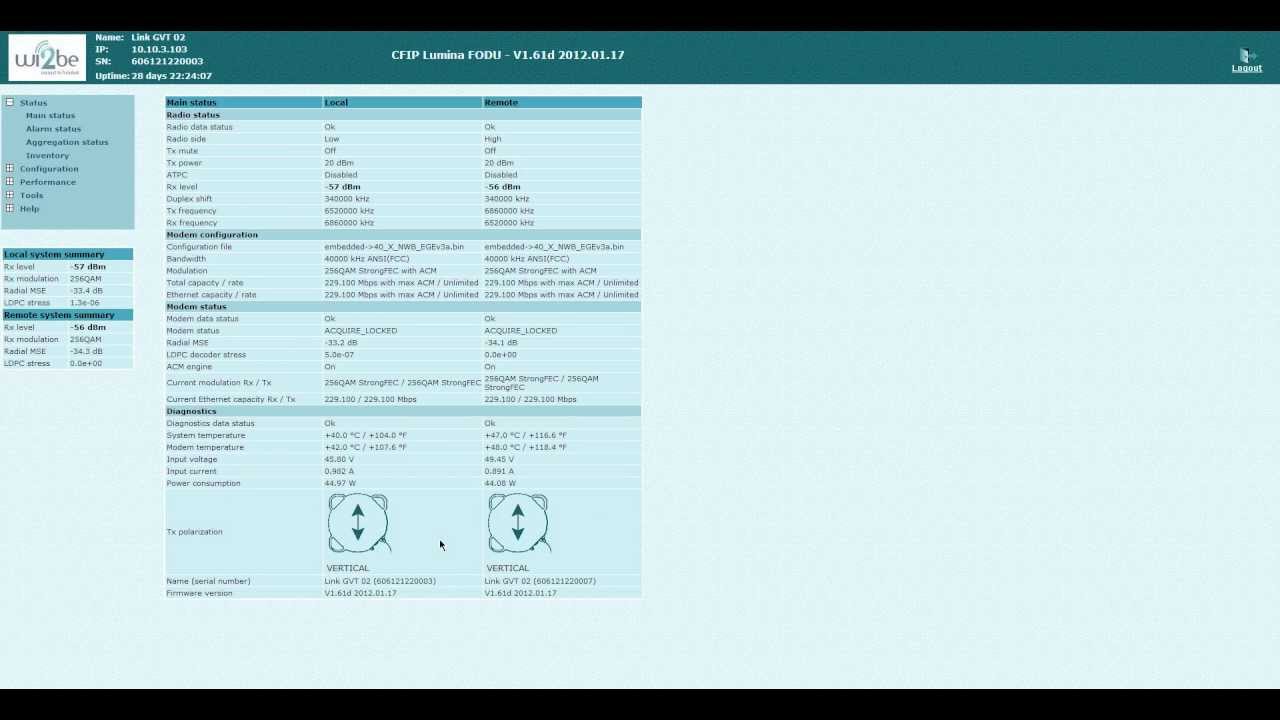The width and height of the screenshot is (1280, 720).
Task: Click Remote summary LDPC stress 0.0e+00
Action: point(86,364)
